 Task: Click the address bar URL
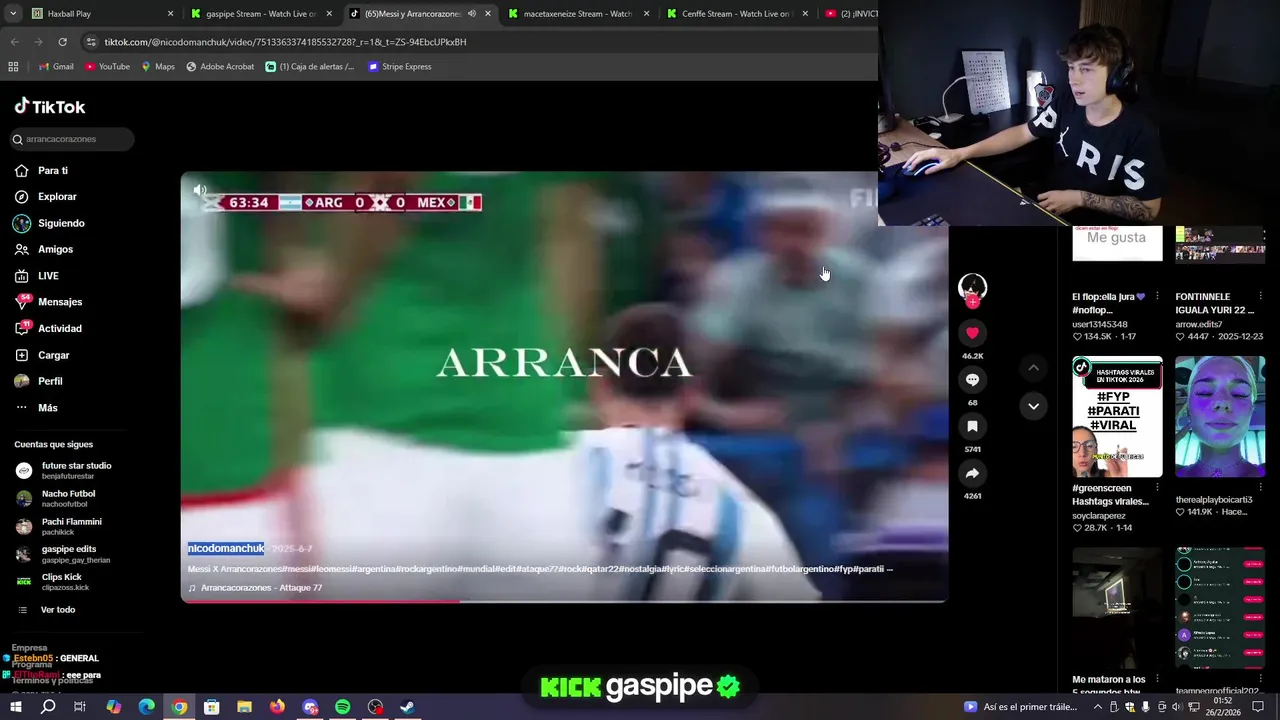(285, 42)
